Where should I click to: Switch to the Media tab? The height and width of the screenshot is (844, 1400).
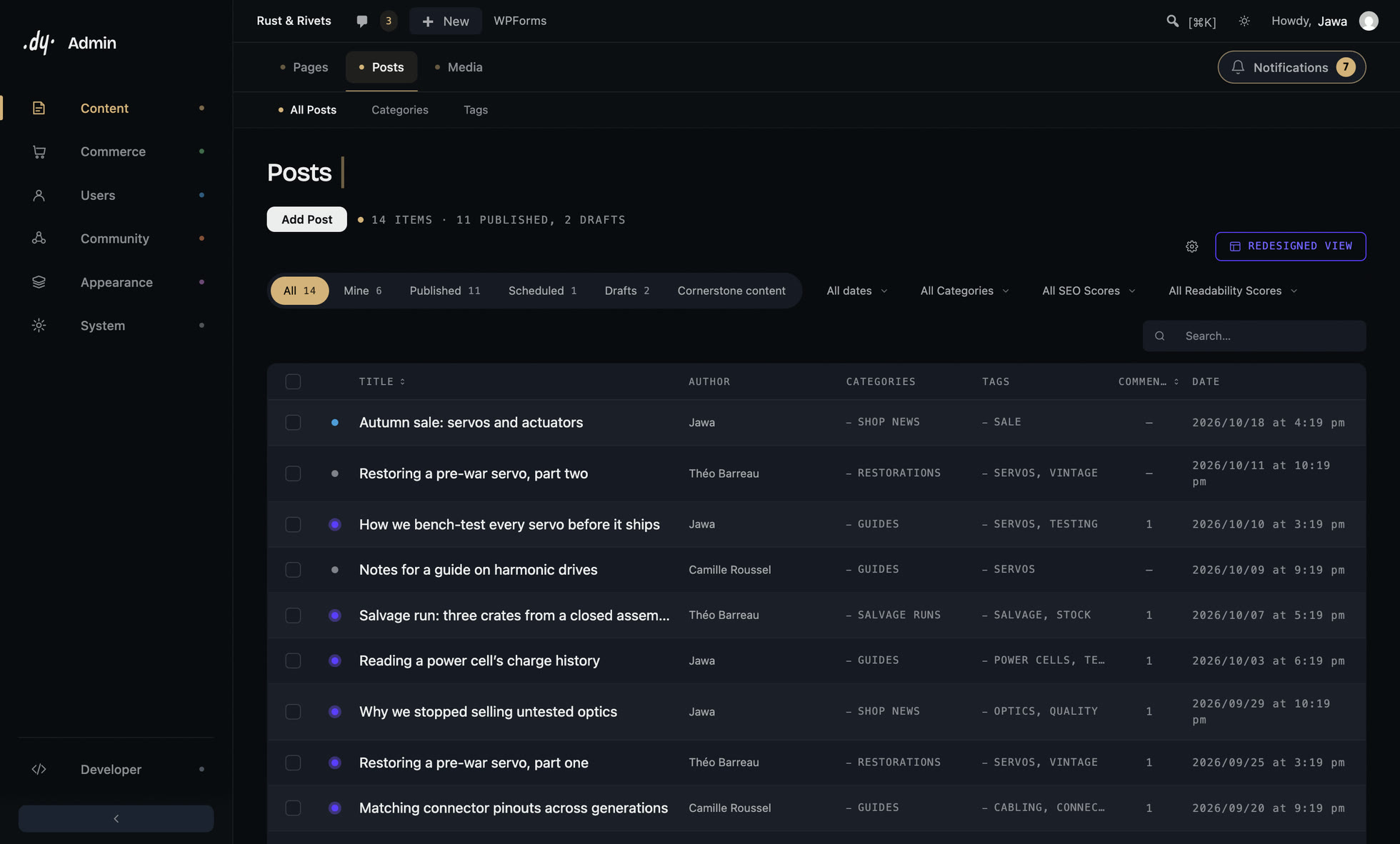[459, 67]
